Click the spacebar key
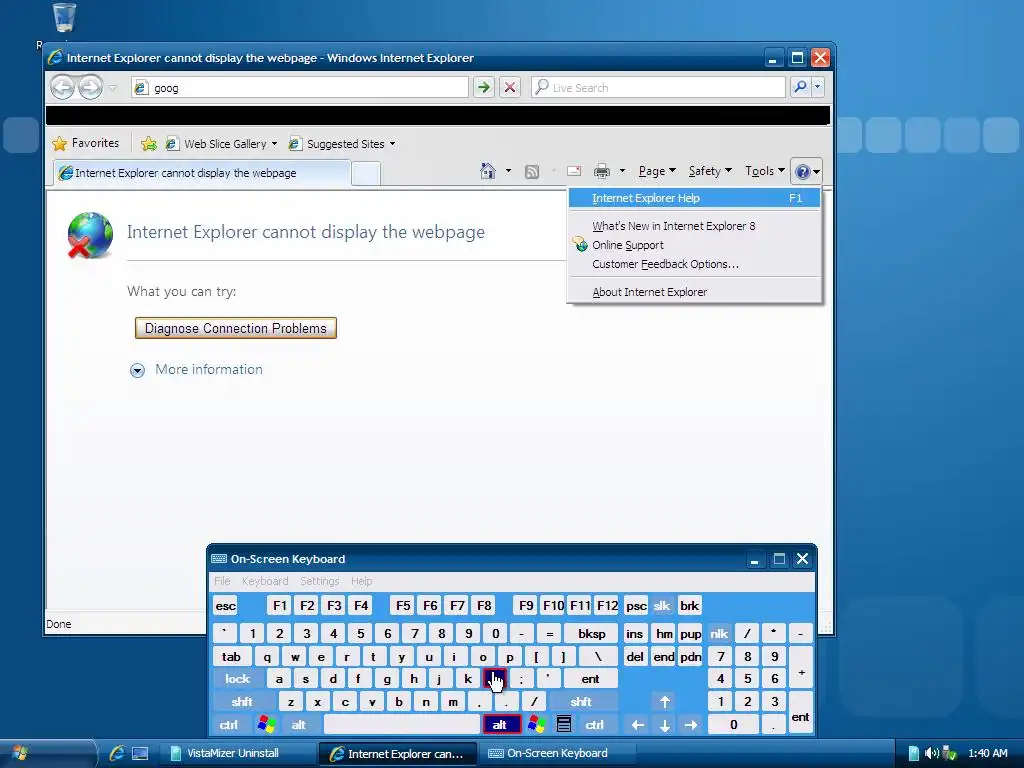Screen dimensions: 1024x768 (x=402, y=725)
